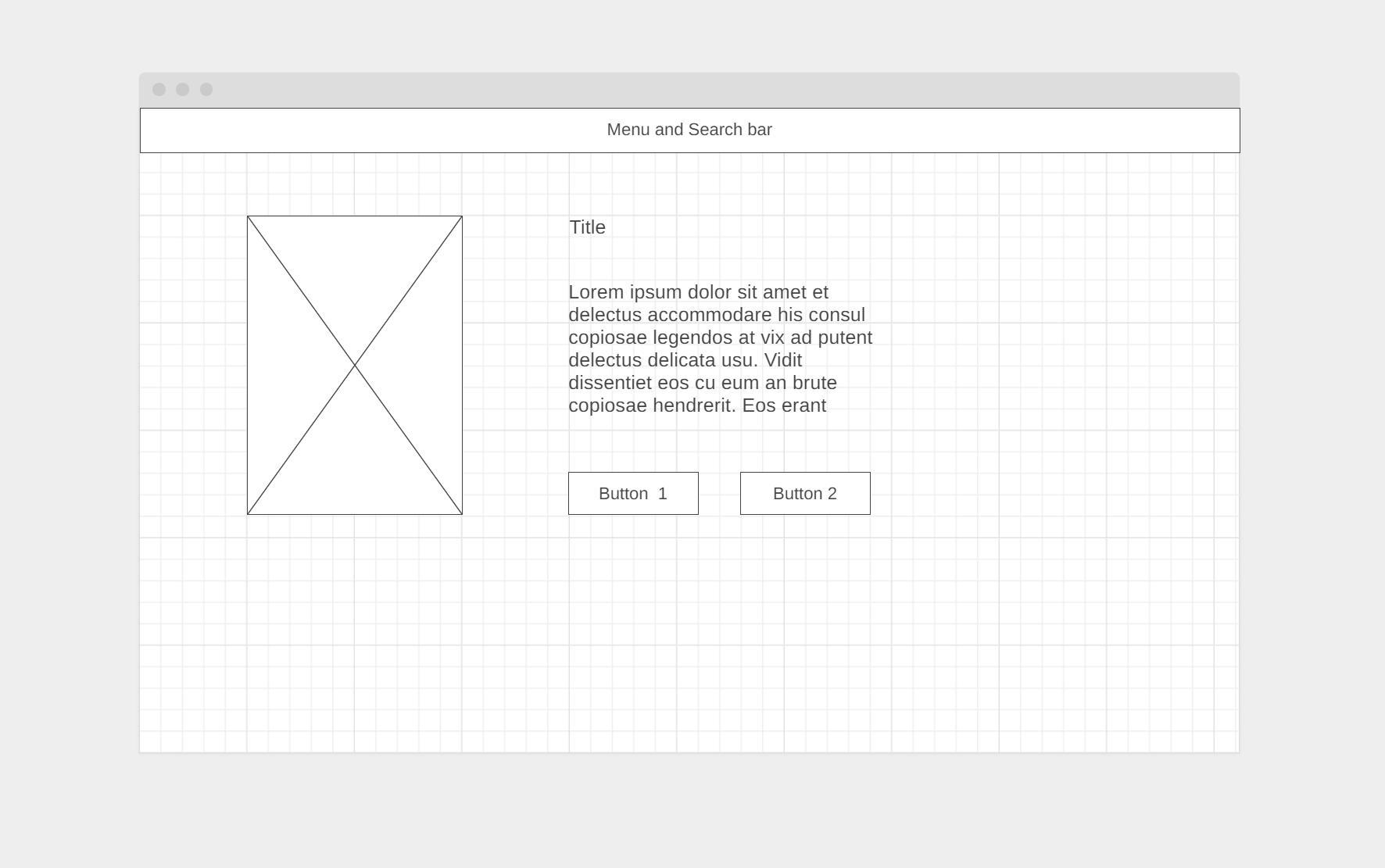Click the crossed image placeholder
The width and height of the screenshot is (1385, 868).
coord(355,365)
